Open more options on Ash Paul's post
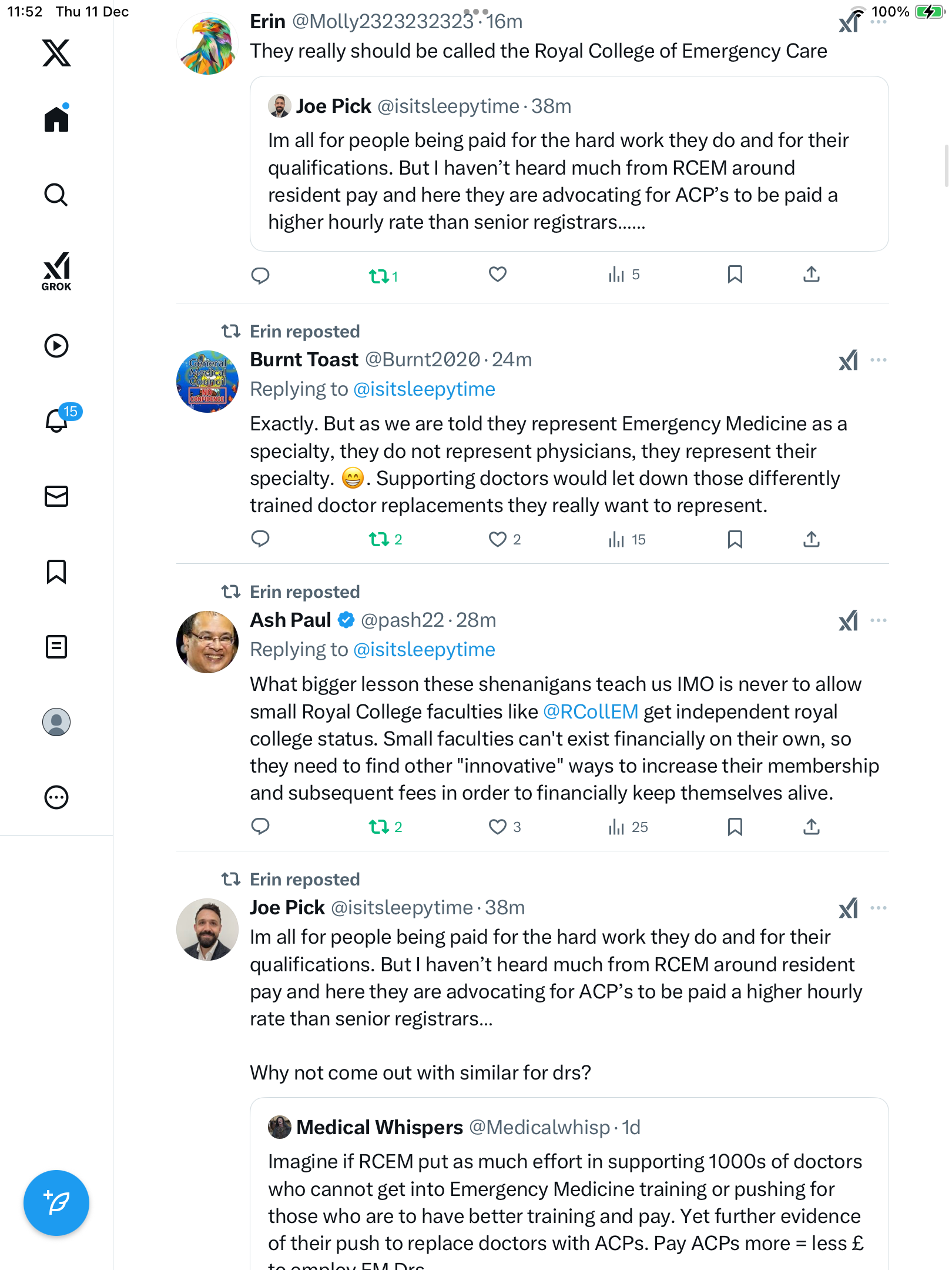The width and height of the screenshot is (952, 1270). 879,620
